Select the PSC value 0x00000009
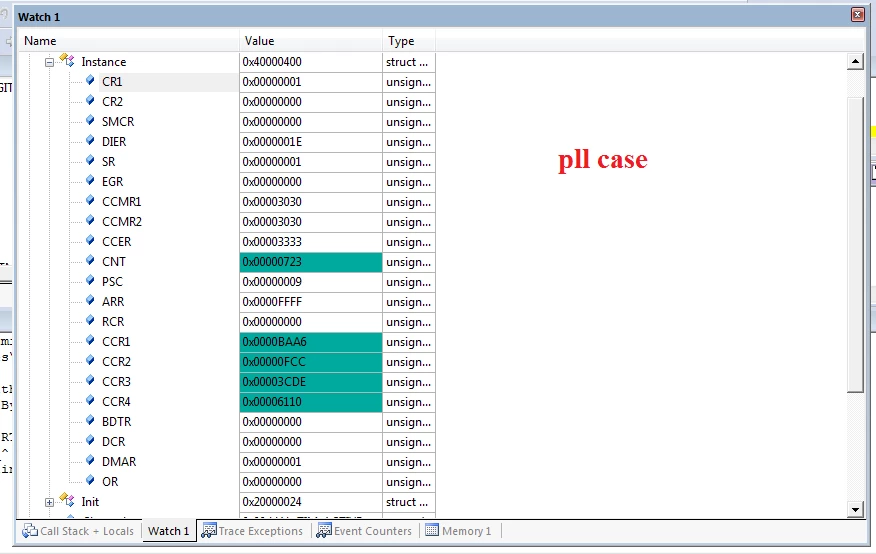The height and width of the screenshot is (554, 876). click(311, 282)
